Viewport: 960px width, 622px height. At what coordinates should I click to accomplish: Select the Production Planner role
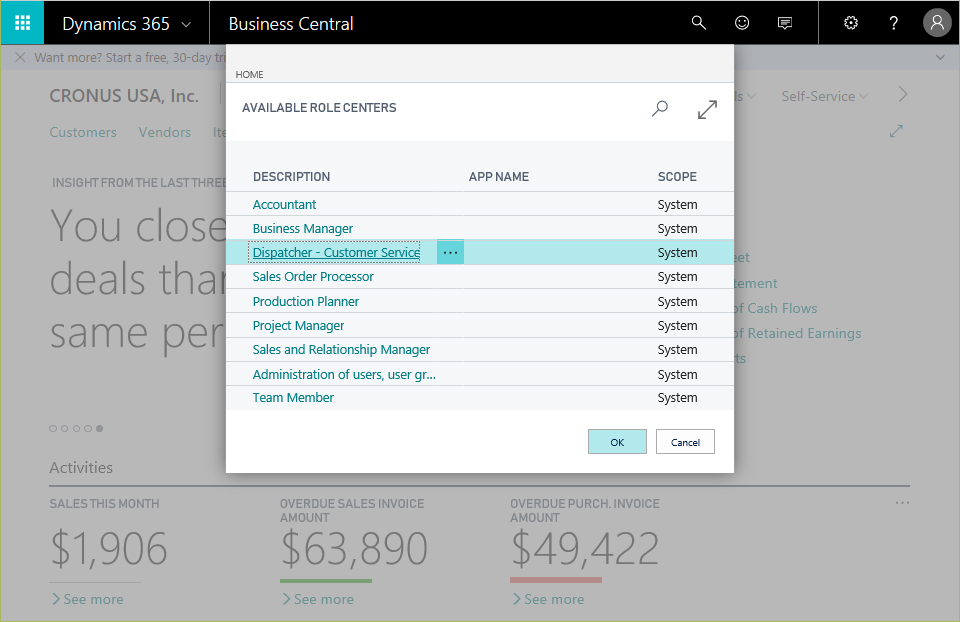pos(306,301)
